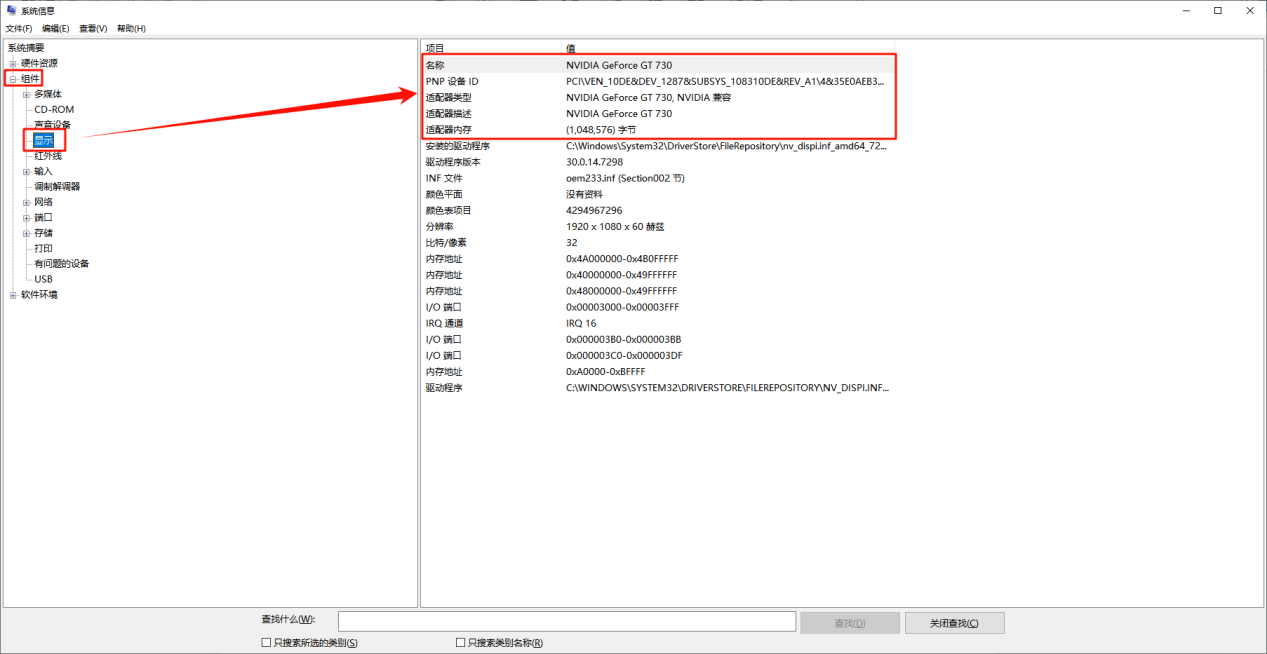
Task: Open the 查看(V) menu
Action: [93, 29]
